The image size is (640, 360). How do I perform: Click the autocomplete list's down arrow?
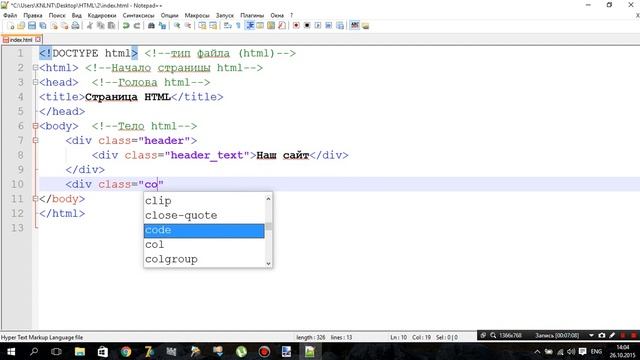(x=268, y=263)
